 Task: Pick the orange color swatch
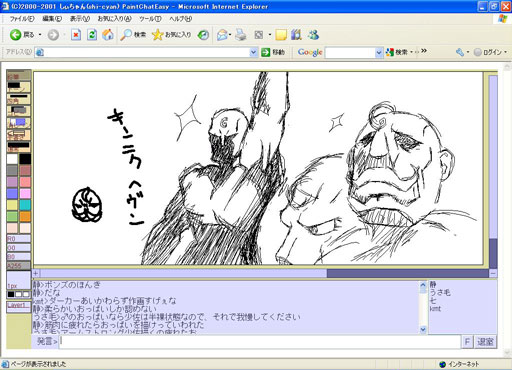[x=25, y=216]
